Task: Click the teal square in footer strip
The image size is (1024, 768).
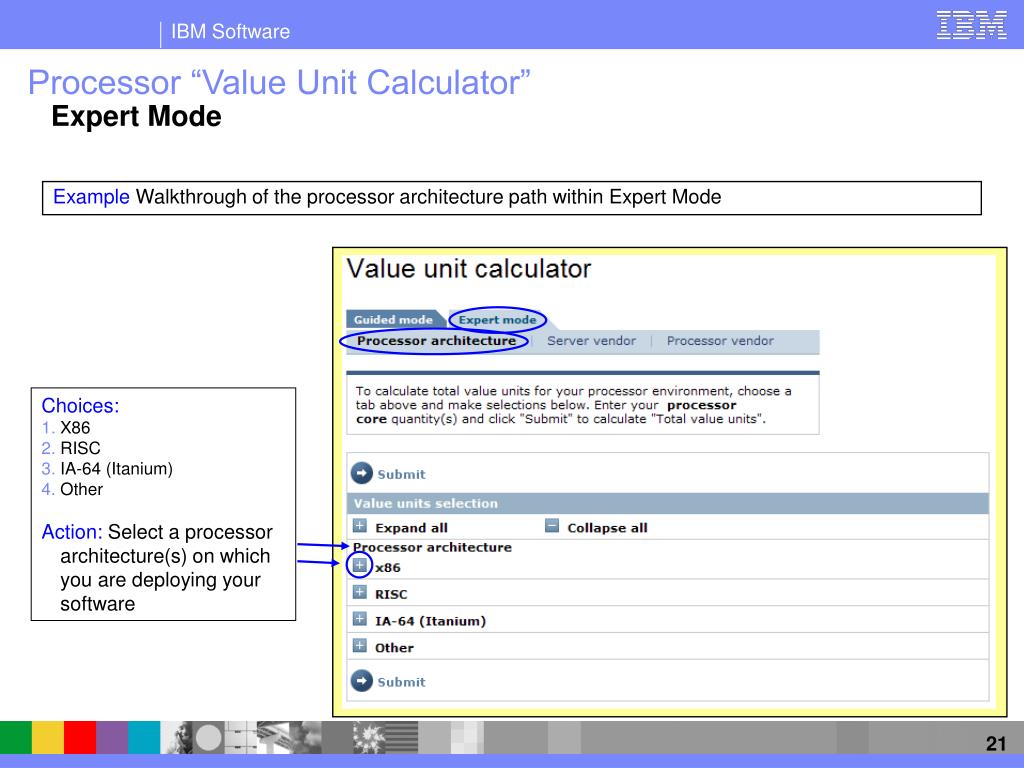Action: pyautogui.click(x=144, y=737)
